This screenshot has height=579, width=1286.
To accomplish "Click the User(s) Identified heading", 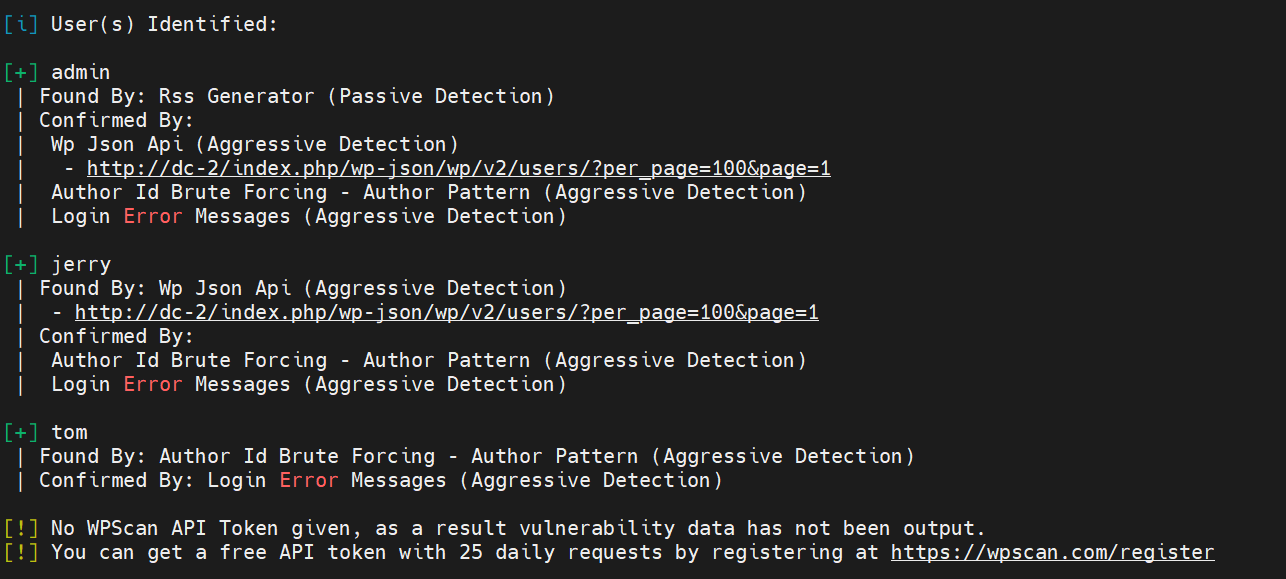I will coord(164,24).
